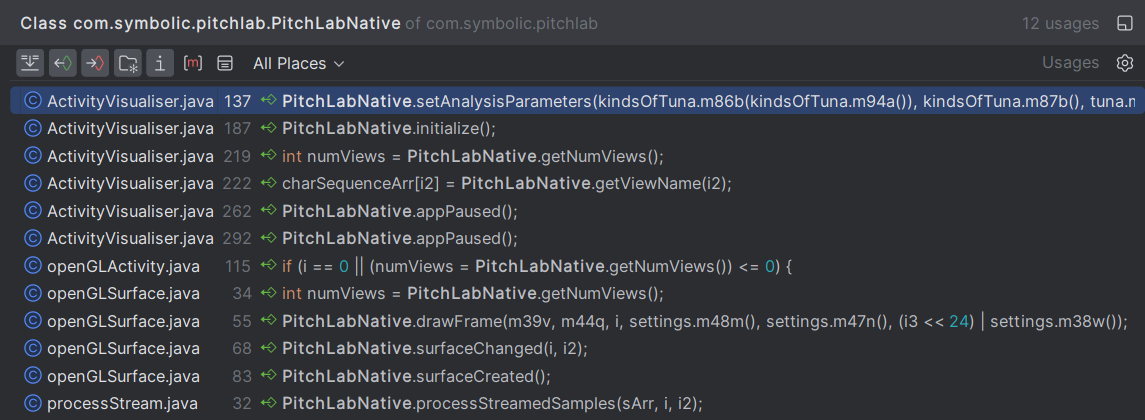This screenshot has height=420, width=1145.
Task: Click the class icon beside processStream.java
Action: point(32,403)
